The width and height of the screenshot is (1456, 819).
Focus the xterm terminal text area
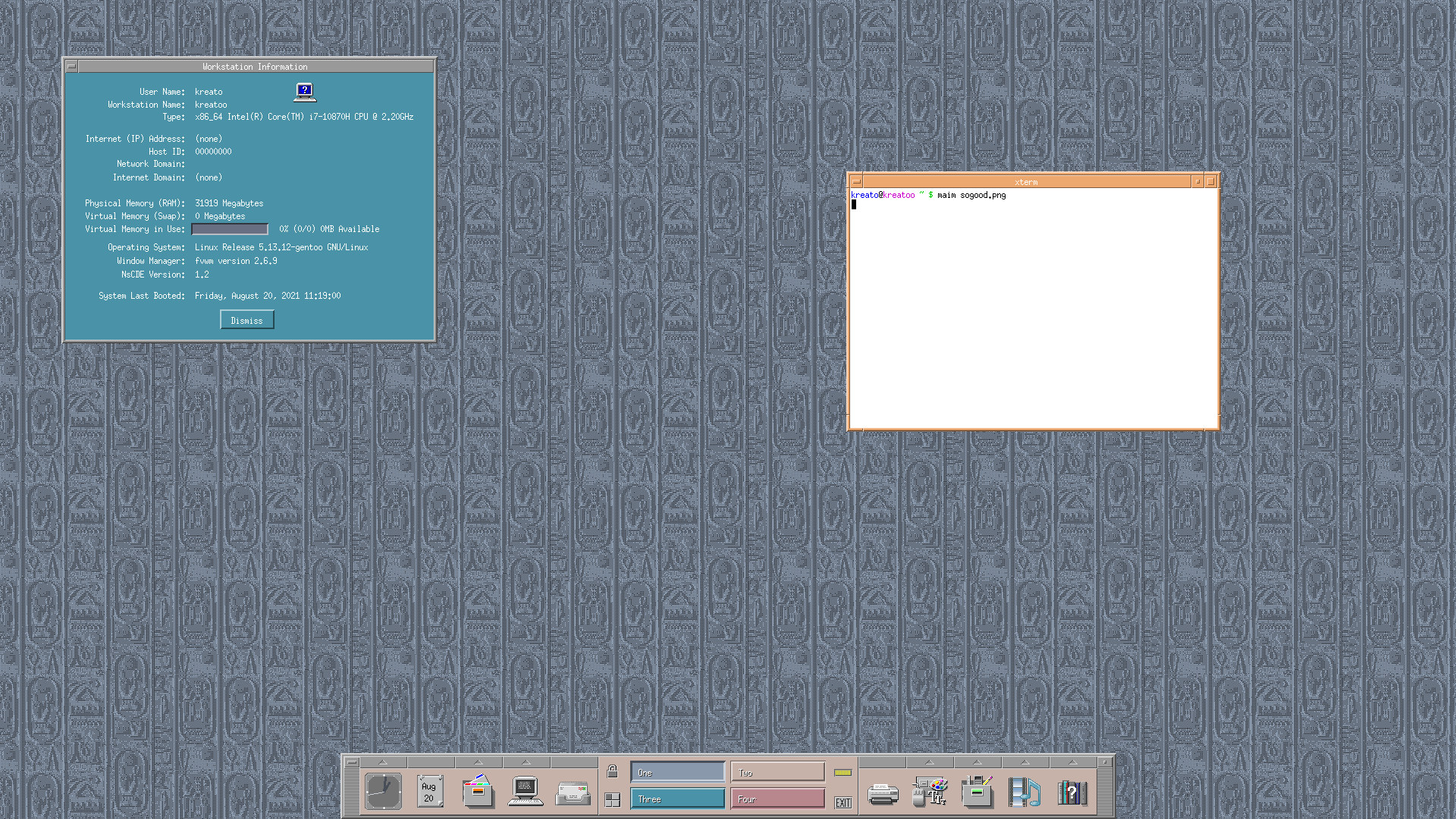click(x=1034, y=309)
